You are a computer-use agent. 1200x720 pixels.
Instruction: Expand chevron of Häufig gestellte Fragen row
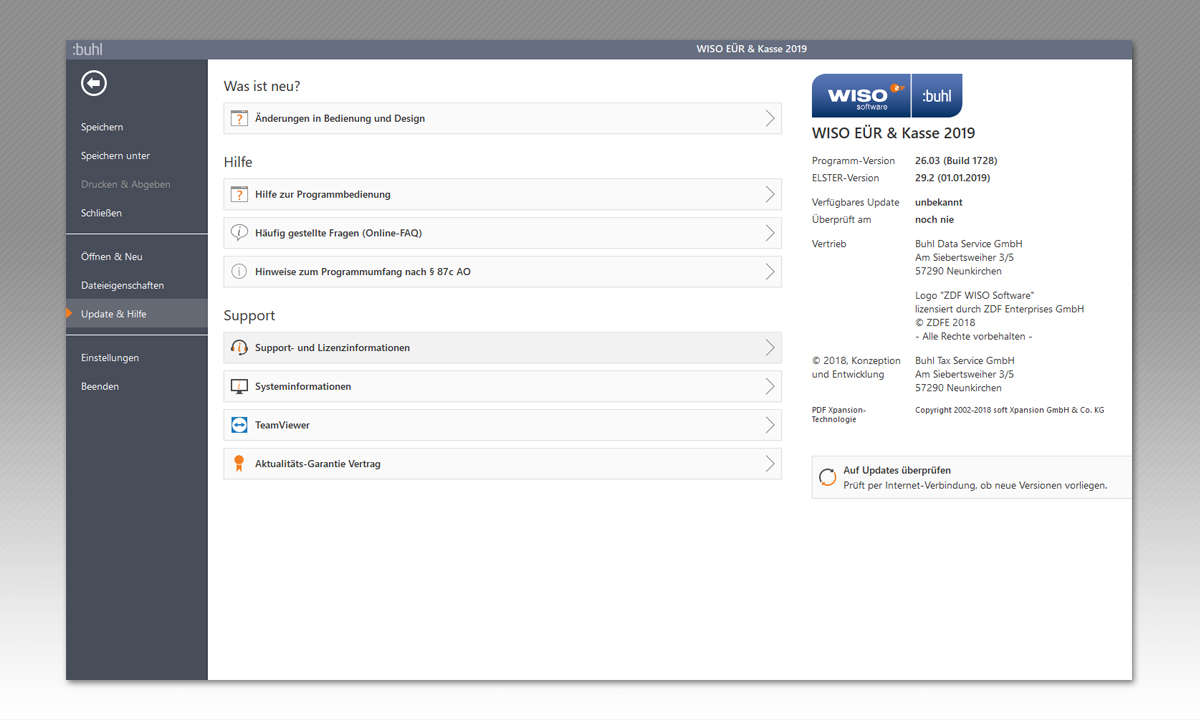769,233
